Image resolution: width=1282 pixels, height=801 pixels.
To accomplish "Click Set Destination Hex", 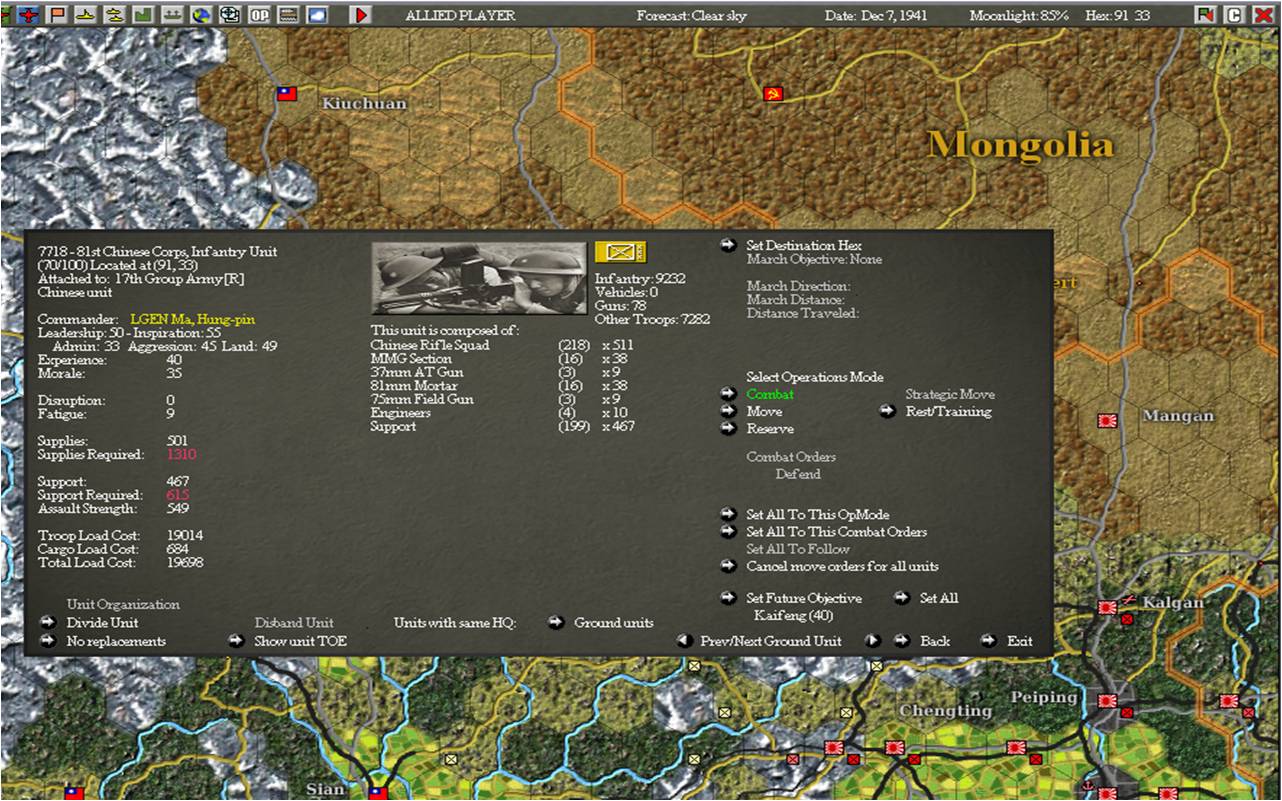I will point(803,246).
